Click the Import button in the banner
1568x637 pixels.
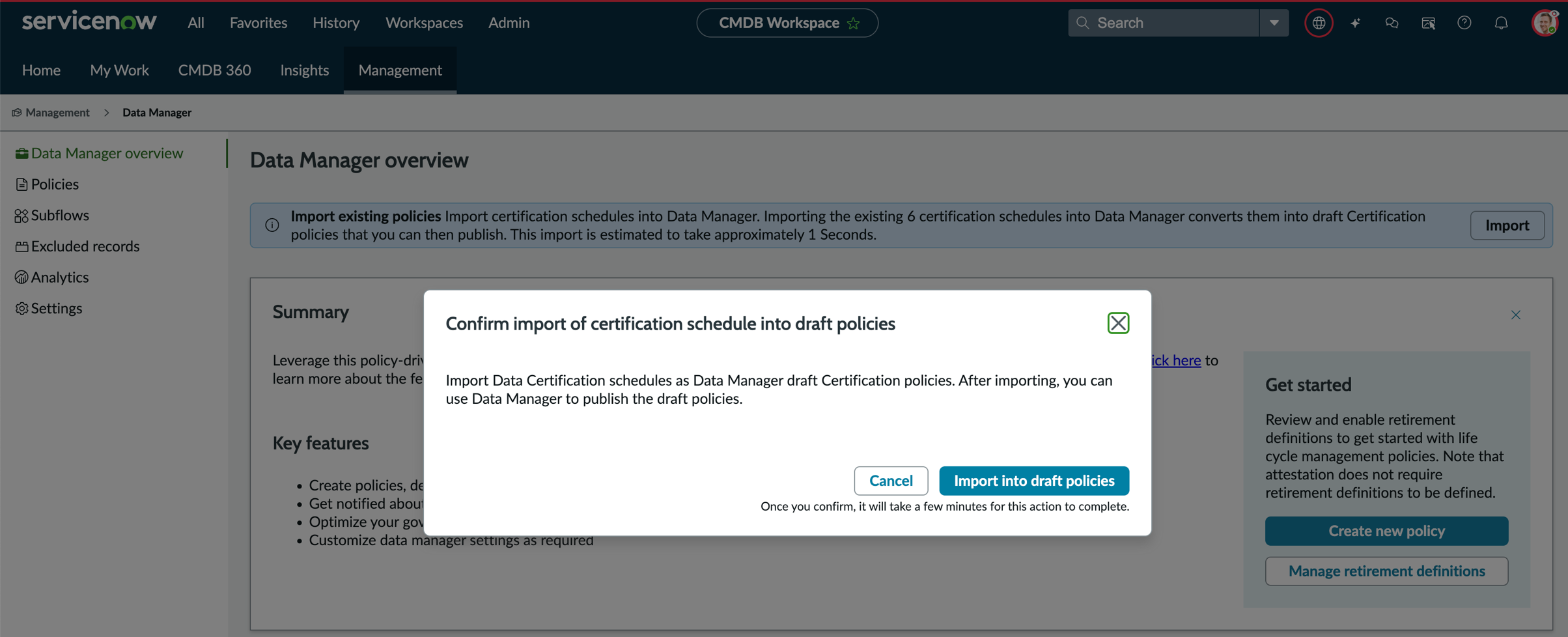pos(1507,225)
